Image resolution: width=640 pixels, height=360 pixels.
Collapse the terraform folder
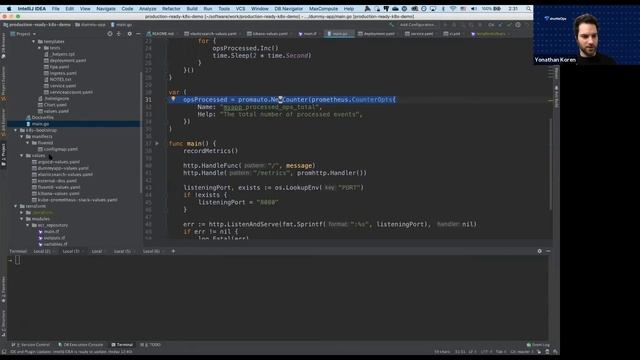coord(16,206)
